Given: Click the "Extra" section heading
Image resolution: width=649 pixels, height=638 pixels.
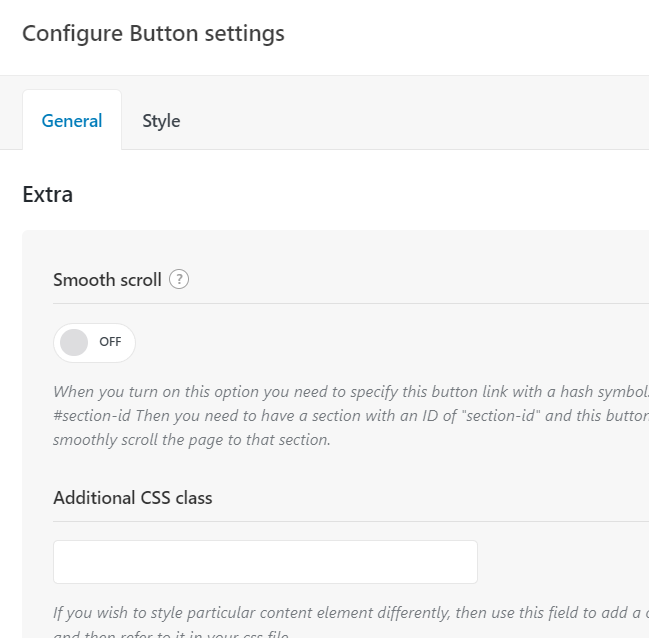Looking at the screenshot, I should [x=47, y=194].
